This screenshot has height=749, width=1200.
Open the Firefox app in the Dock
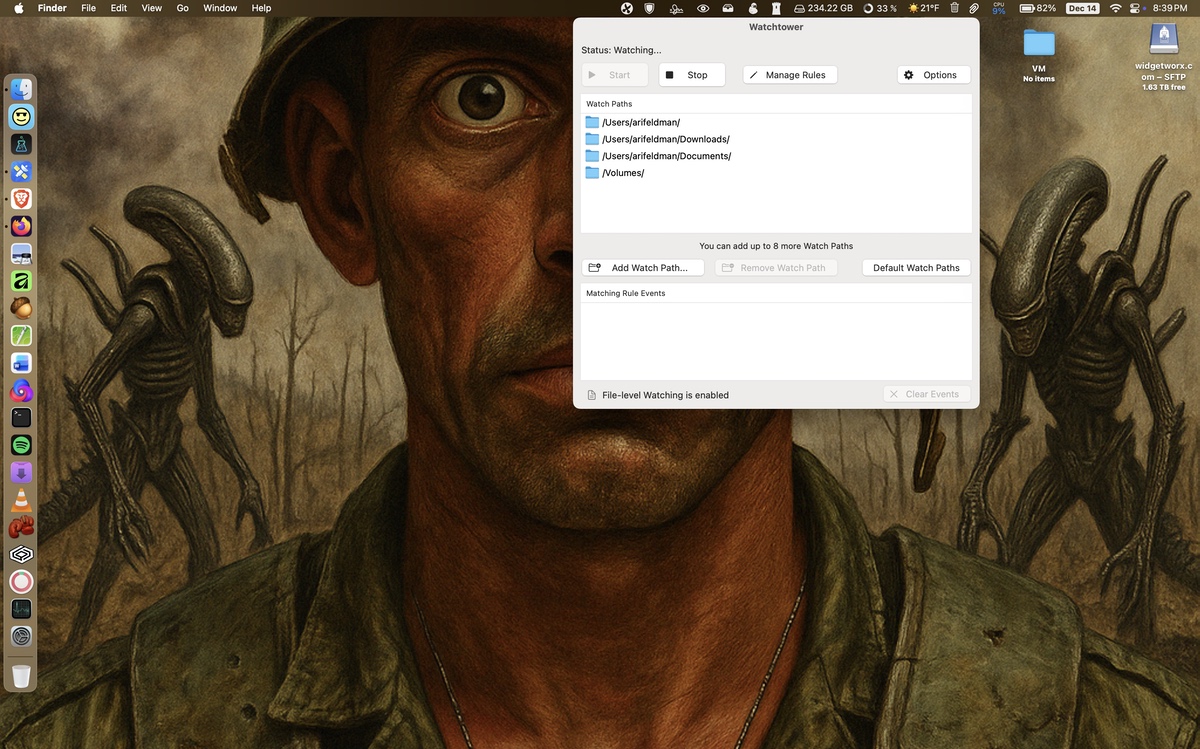coord(21,227)
